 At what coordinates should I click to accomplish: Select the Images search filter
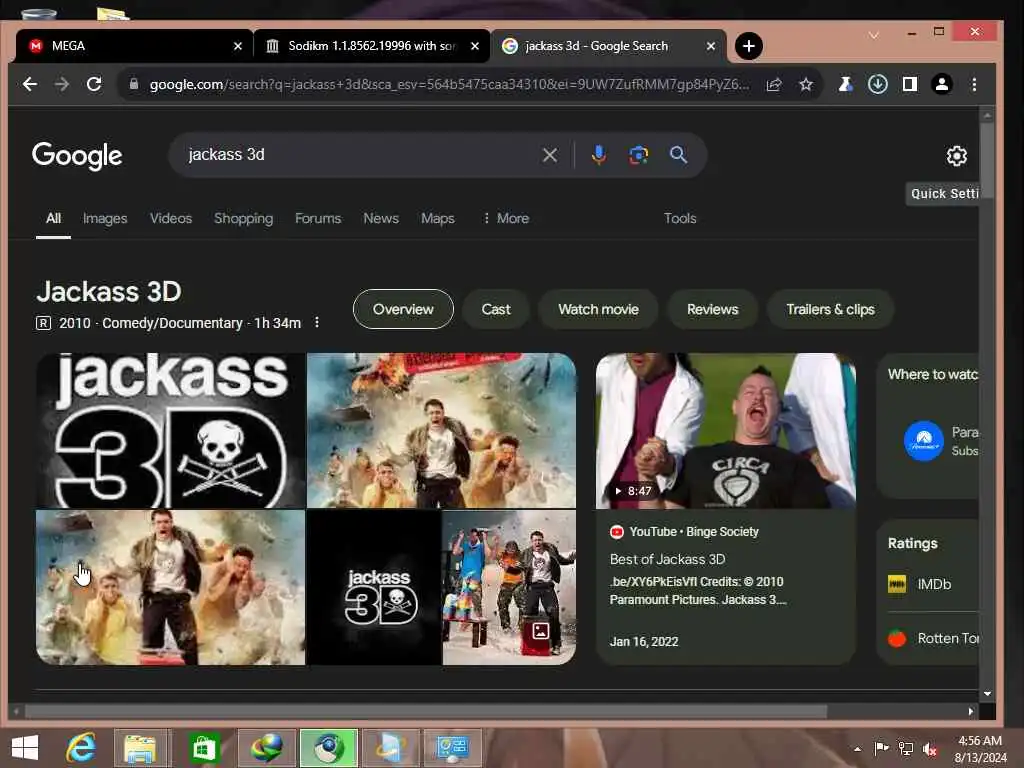(x=105, y=219)
